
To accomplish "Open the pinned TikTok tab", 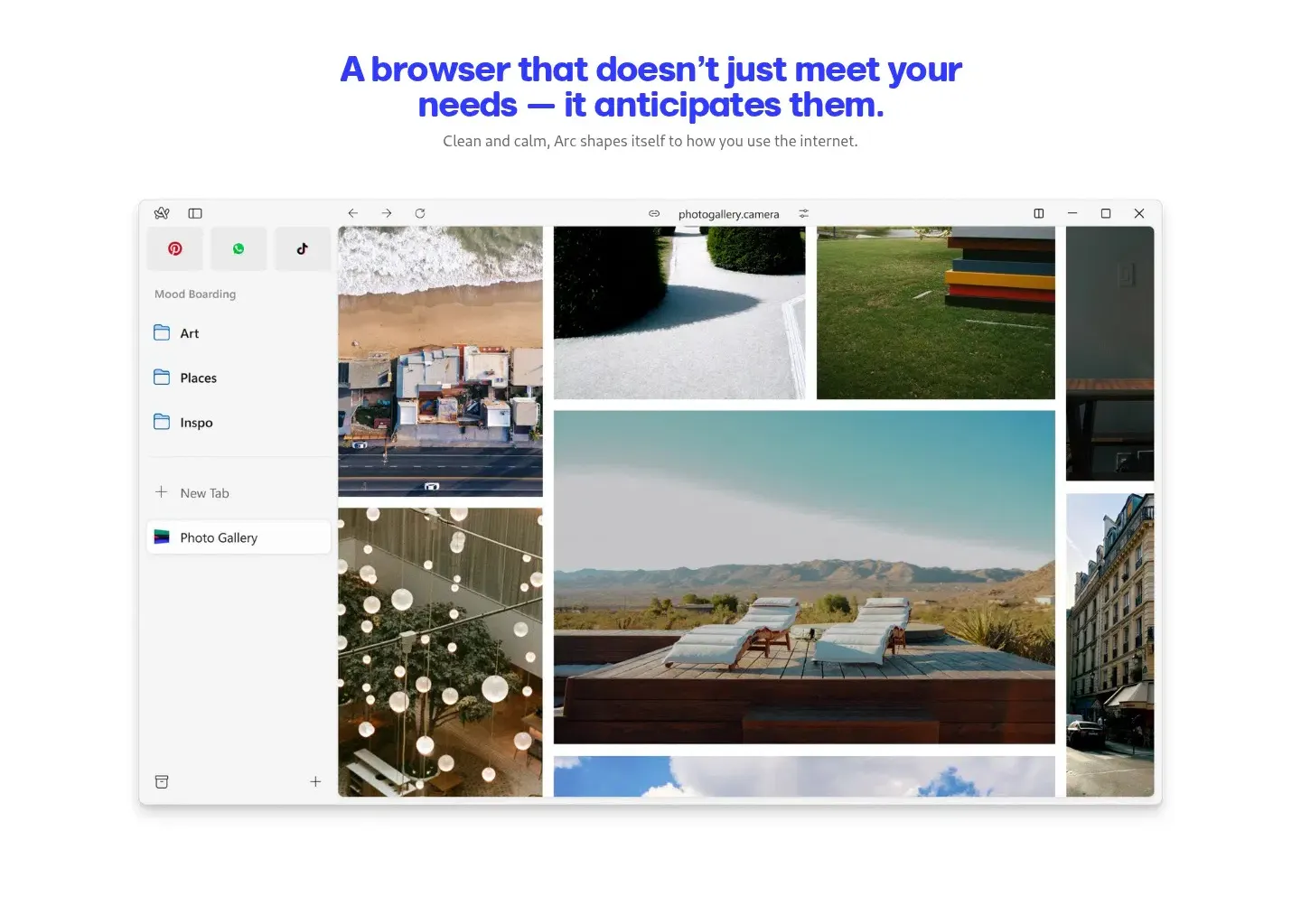I will (x=302, y=248).
